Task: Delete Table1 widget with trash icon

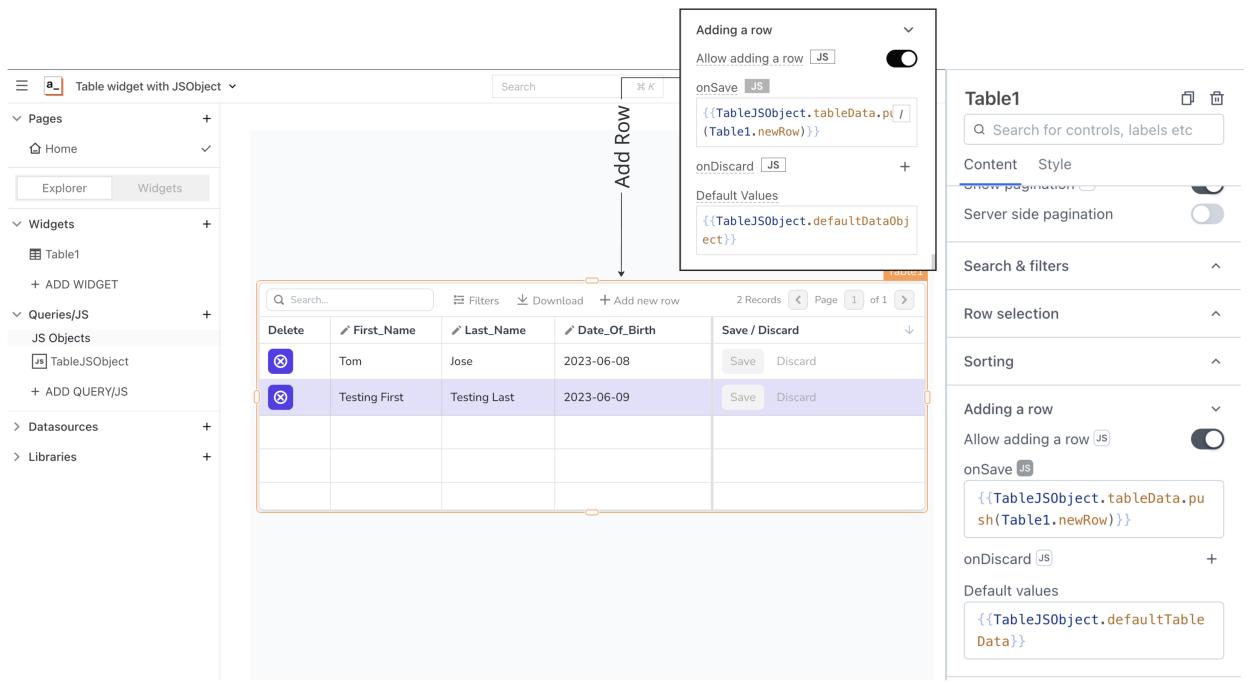Action: pos(1217,98)
